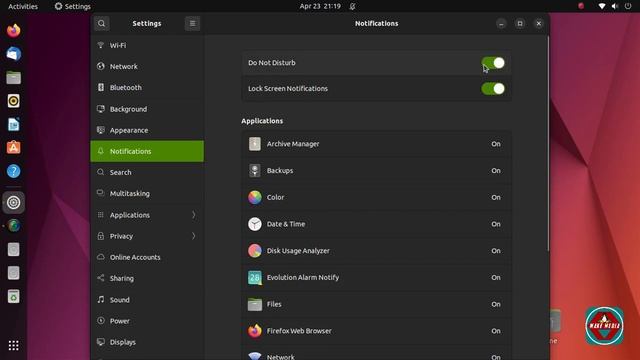Click the Evolution Alarm Notify calendar icon

point(255,278)
